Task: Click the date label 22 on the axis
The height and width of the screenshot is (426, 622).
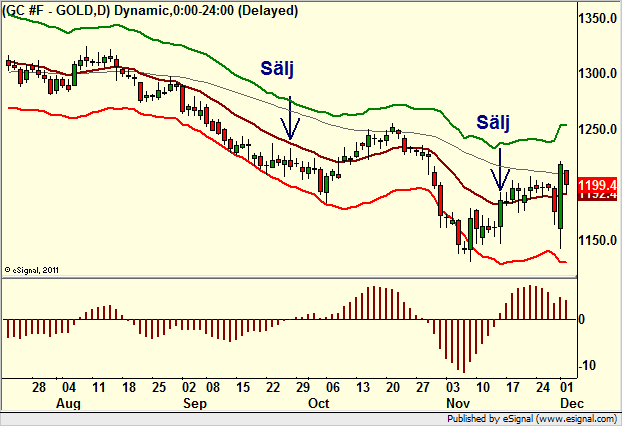Action: tap(273, 387)
